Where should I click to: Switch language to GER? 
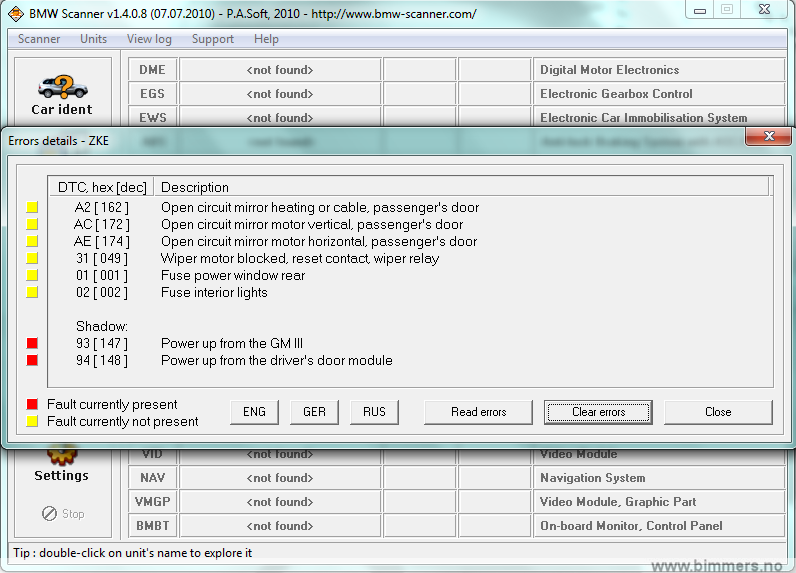314,412
